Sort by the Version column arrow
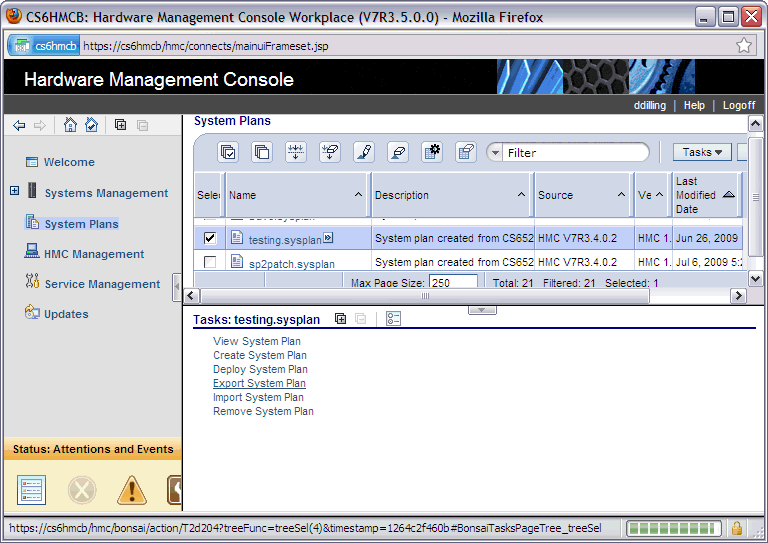Viewport: 768px width, 543px height. click(x=660, y=194)
